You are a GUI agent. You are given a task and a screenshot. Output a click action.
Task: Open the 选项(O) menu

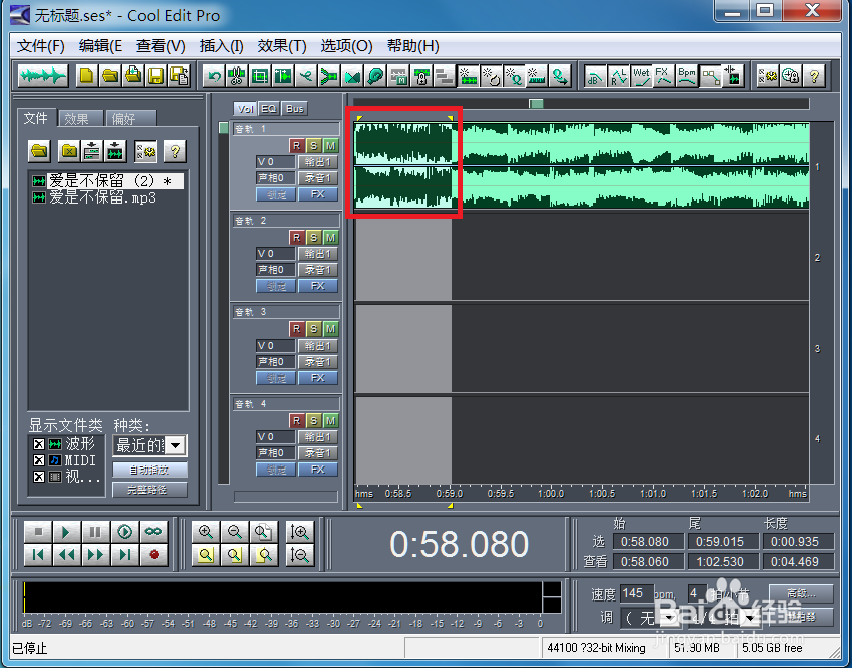pyautogui.click(x=346, y=46)
